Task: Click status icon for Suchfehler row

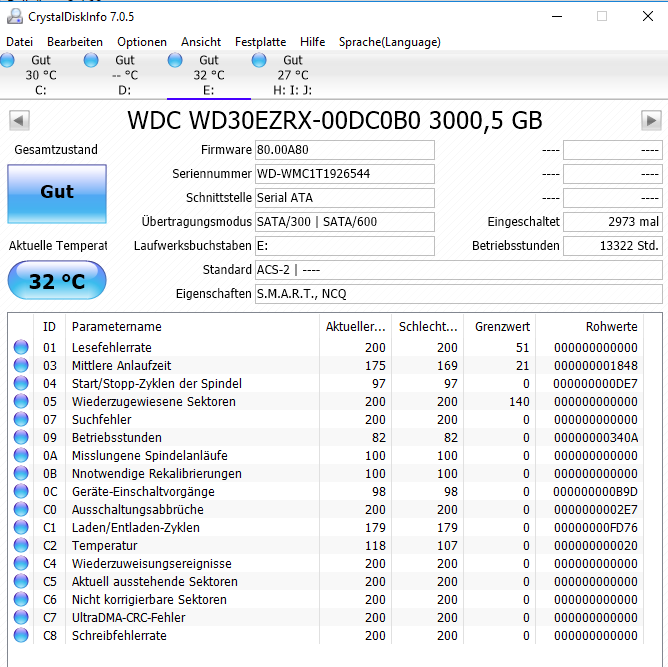Action: 21,419
